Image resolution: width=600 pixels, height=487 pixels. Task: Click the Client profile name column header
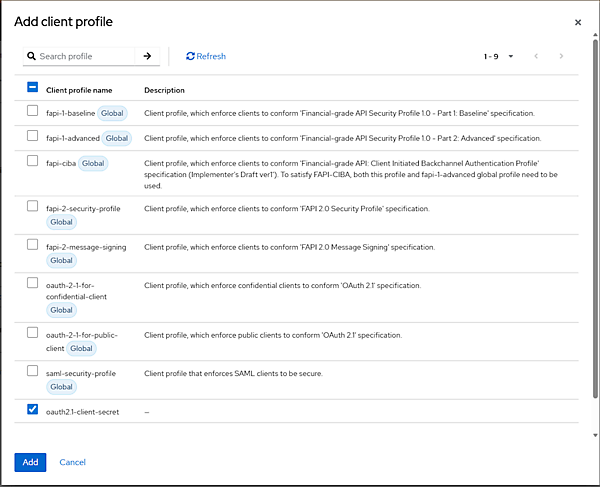[79, 89]
